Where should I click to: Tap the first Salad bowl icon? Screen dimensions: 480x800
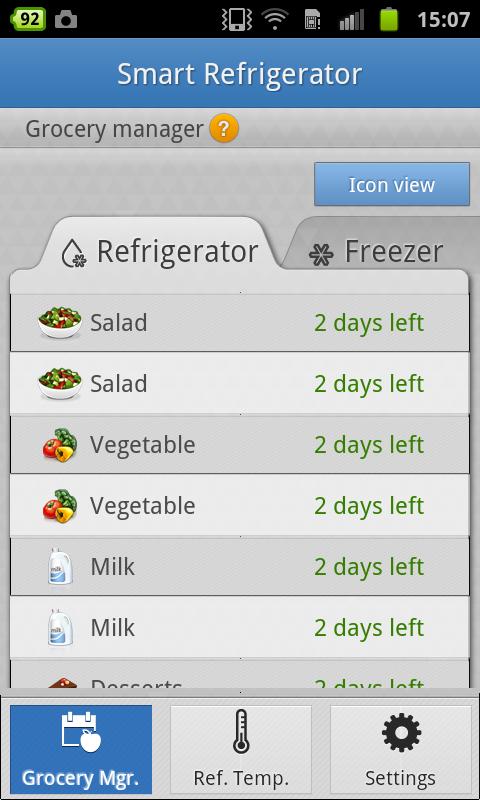tap(60, 322)
